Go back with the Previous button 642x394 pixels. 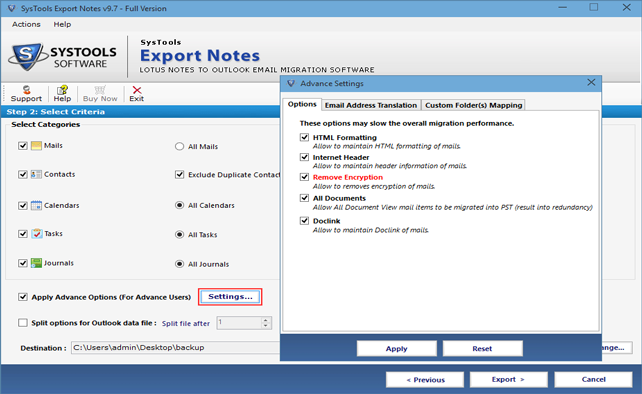(x=425, y=380)
